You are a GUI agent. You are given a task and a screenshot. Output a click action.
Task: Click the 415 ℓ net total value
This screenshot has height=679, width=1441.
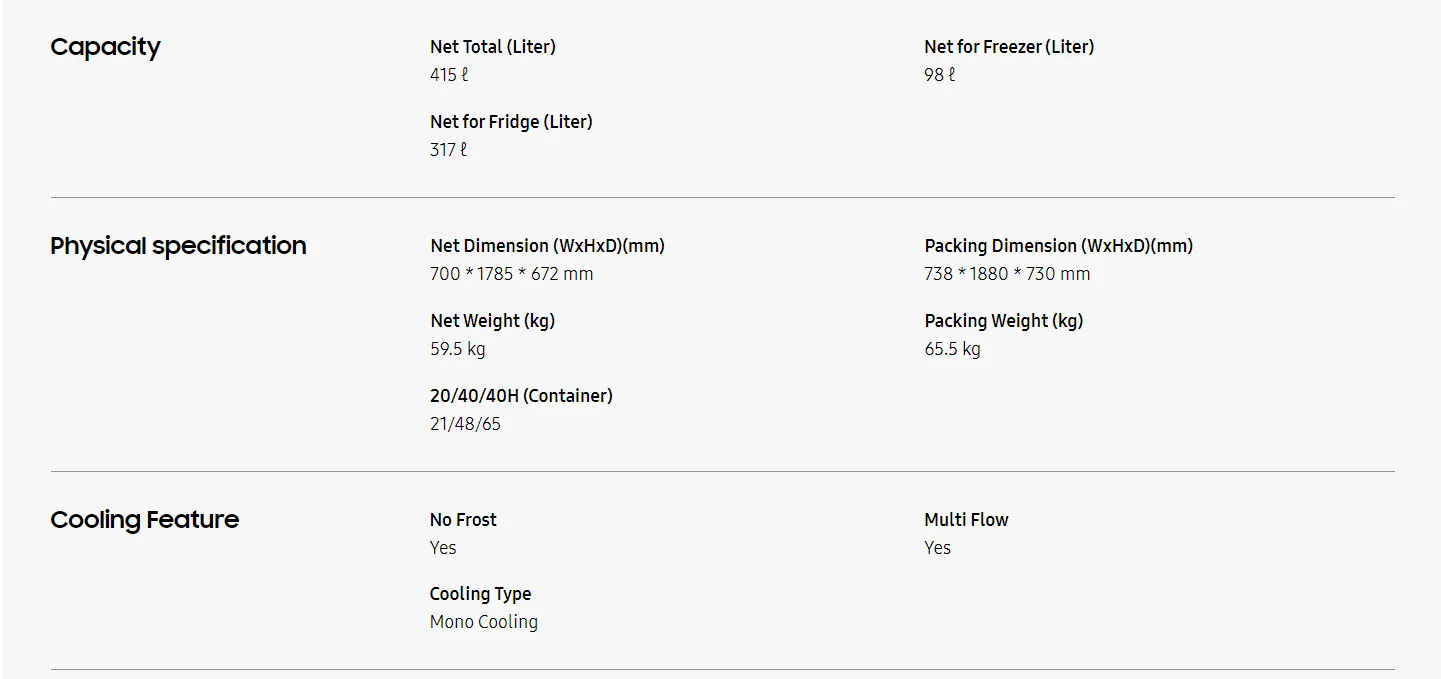pos(449,75)
